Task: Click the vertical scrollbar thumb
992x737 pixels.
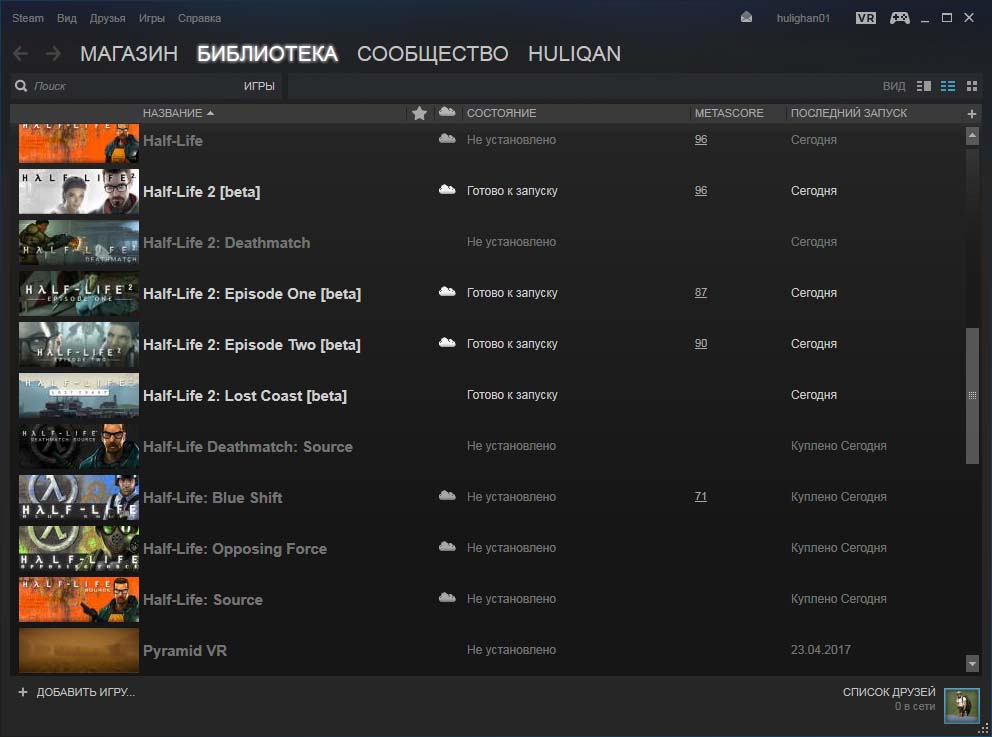Action: (972, 396)
